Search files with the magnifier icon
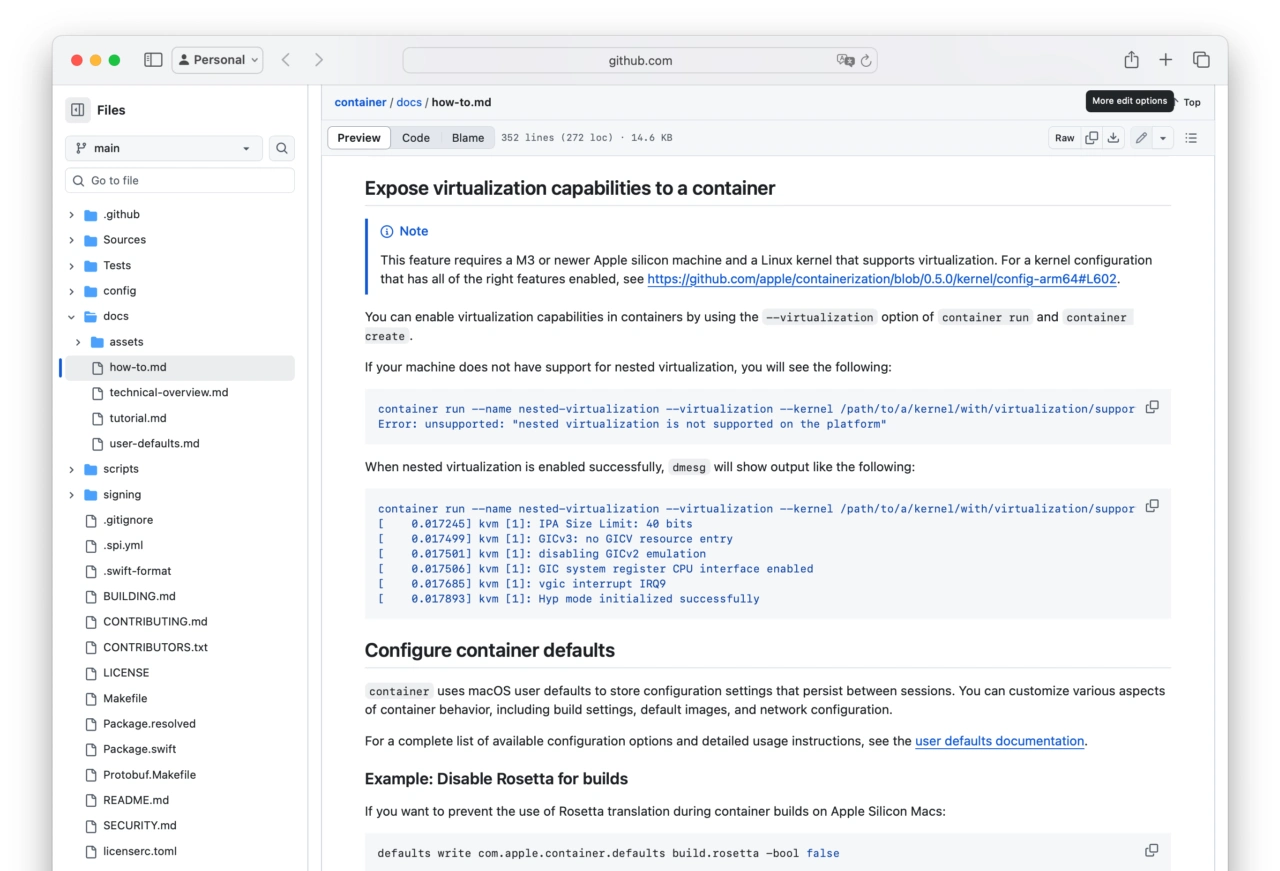1280x871 pixels. tap(281, 147)
